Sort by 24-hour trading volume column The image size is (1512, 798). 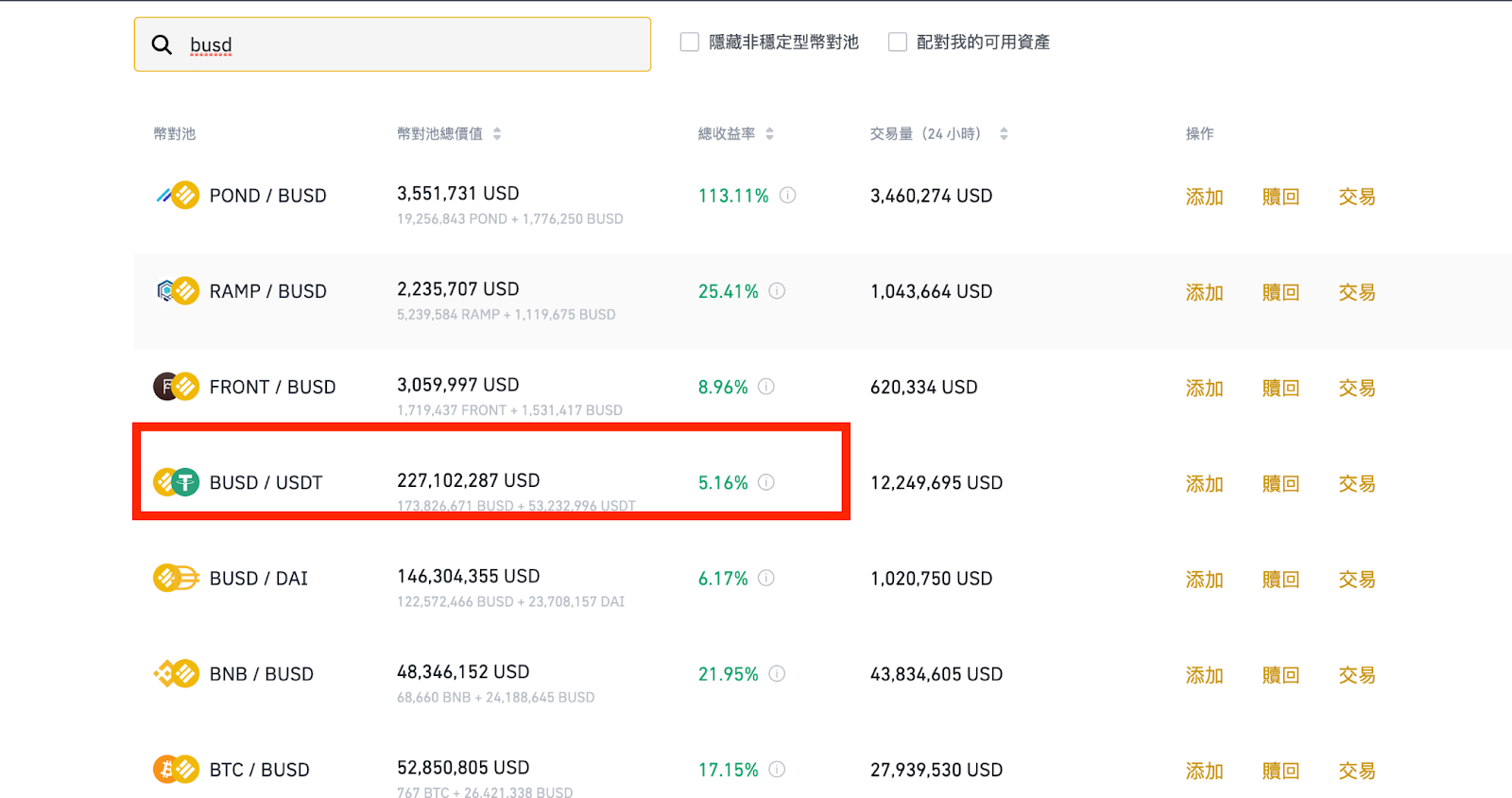(1004, 134)
